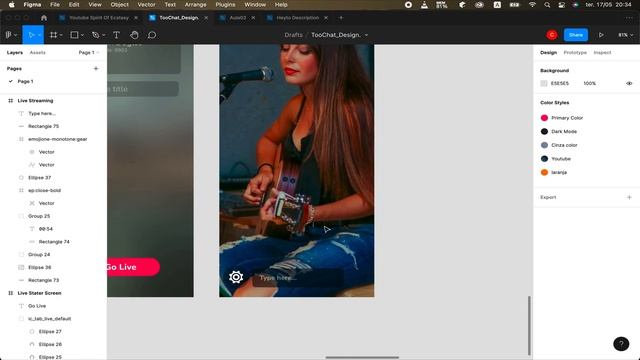This screenshot has height=360, width=640.
Task: Select Page 1 in Pages list
Action: click(25, 81)
